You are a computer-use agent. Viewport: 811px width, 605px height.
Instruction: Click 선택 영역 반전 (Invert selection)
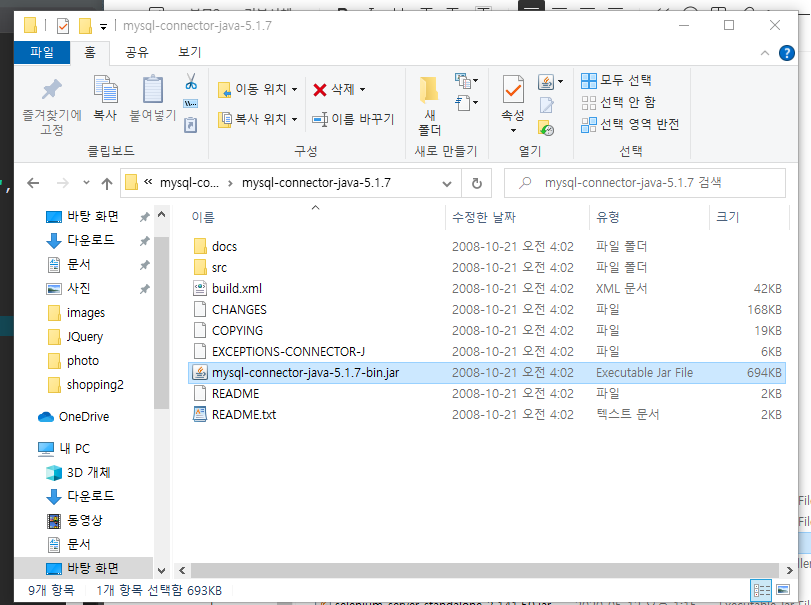[630, 125]
